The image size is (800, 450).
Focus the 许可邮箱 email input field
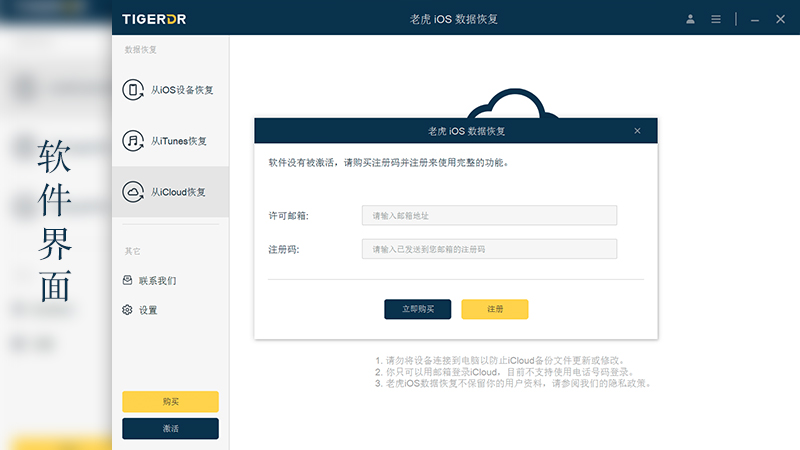pyautogui.click(x=489, y=215)
